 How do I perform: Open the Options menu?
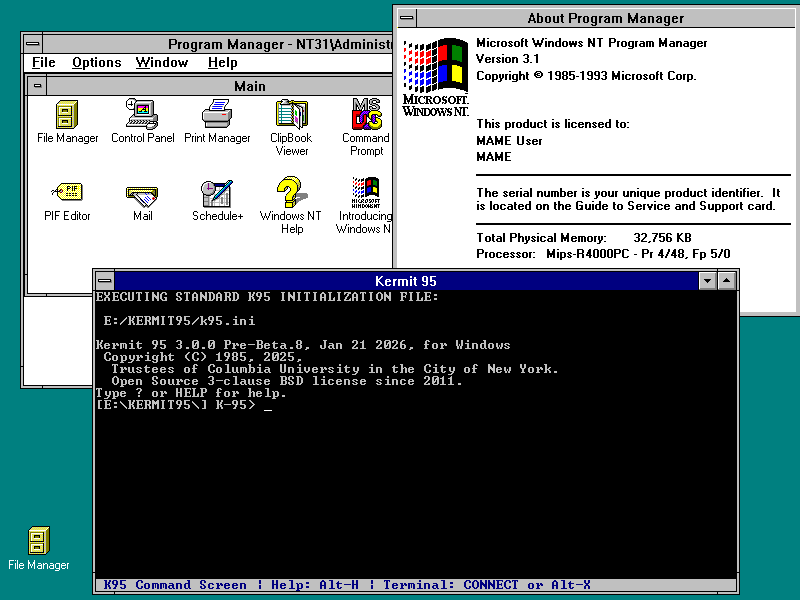96,63
